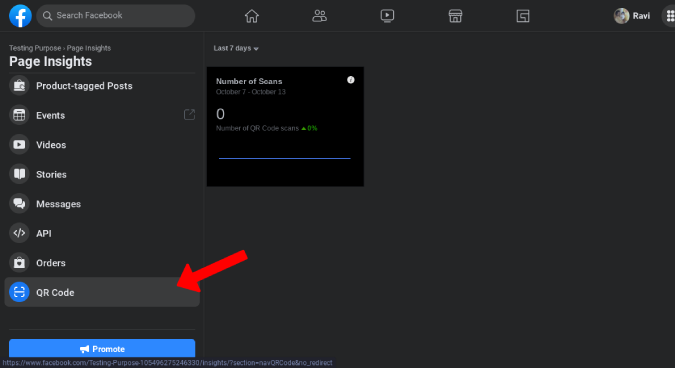Click the API code icon

19,233
